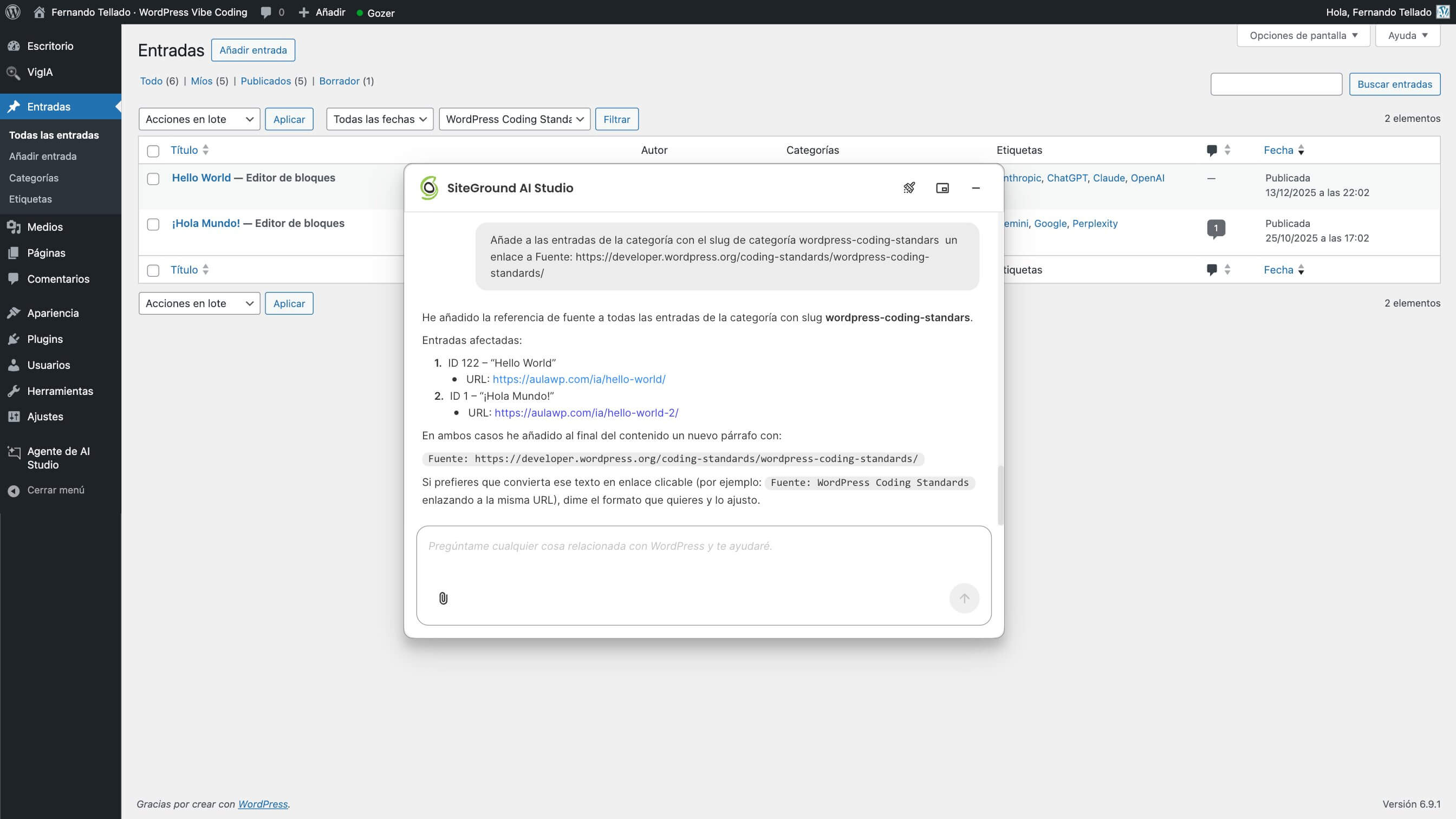Expand the Todas las fechas filter
This screenshot has width=1456, height=819.
(379, 119)
